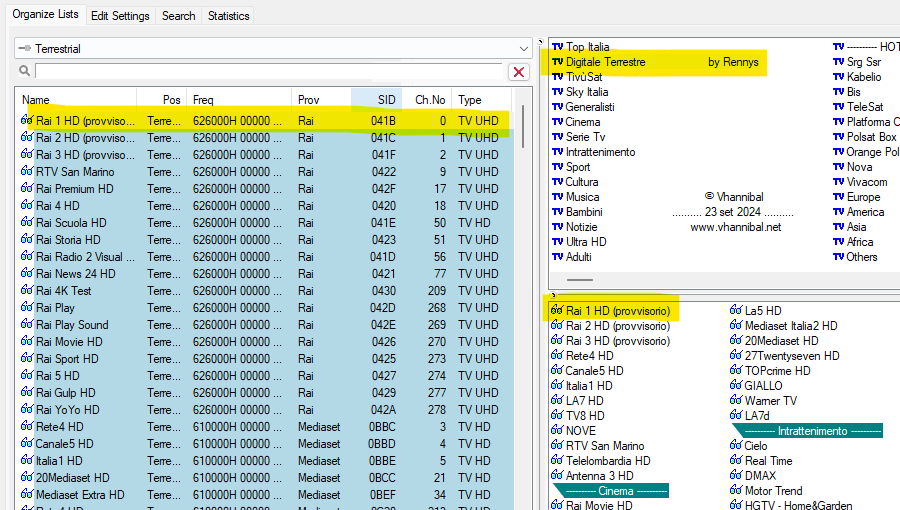This screenshot has width=900, height=510.
Task: Sort channel list by Pos column
Action: coord(161,100)
